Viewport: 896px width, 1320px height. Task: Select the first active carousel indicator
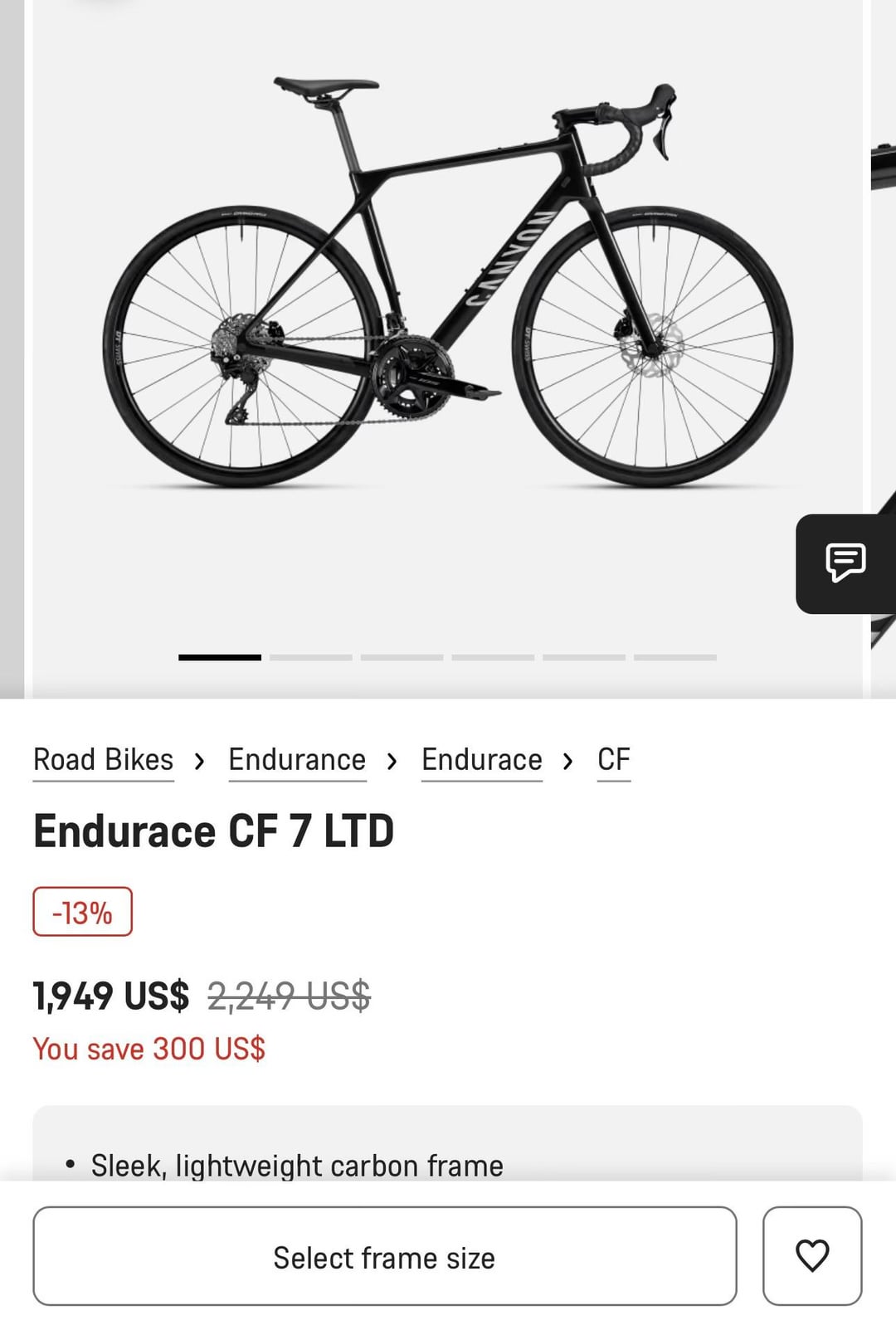[x=220, y=657]
